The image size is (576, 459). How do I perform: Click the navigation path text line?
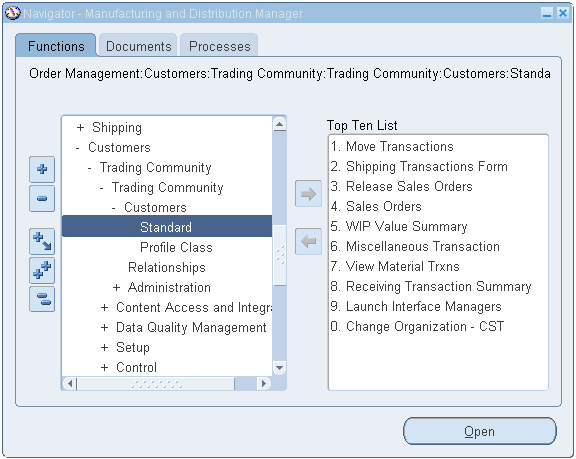point(289,74)
